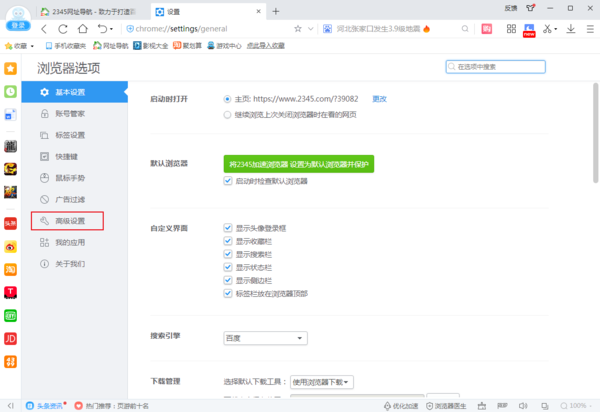600x412 pixels.
Task: Toggle 标签栏放在浏览器顶部 checkbox
Action: coord(228,293)
